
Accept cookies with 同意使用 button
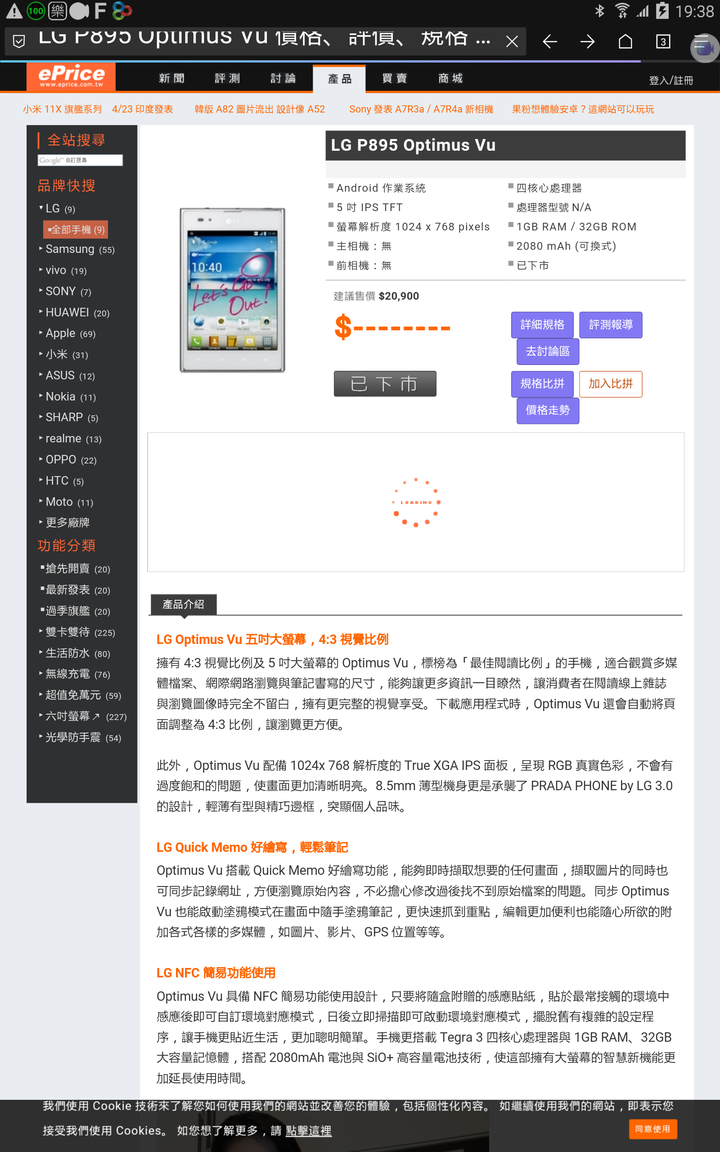(x=652, y=1128)
